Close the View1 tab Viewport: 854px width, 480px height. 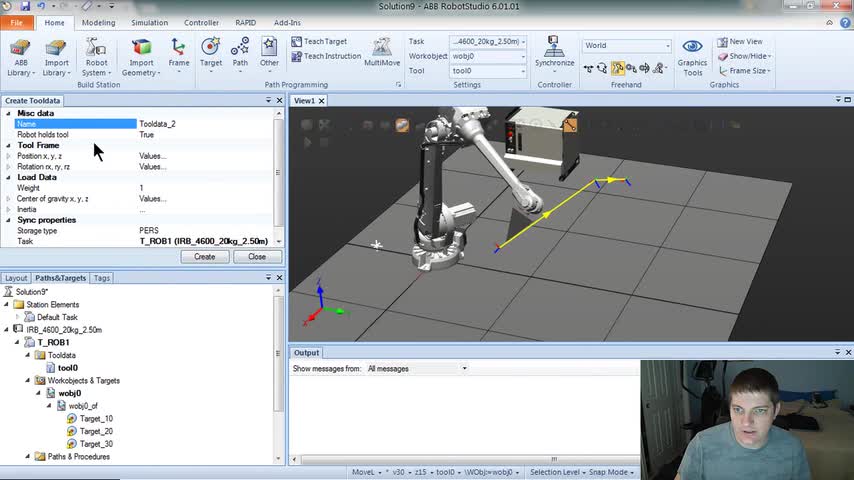pyautogui.click(x=321, y=101)
